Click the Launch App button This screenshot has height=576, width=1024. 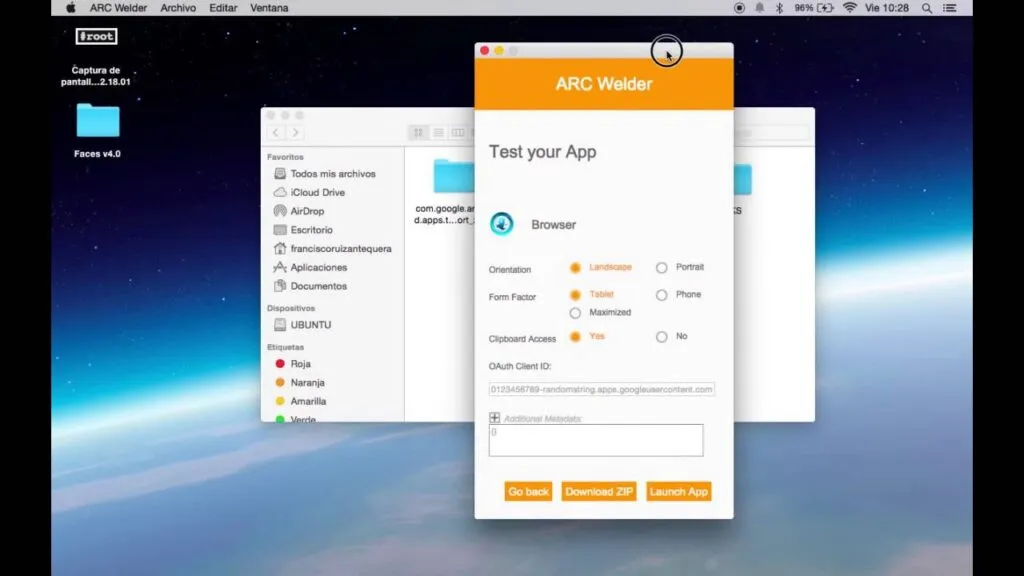click(x=679, y=491)
